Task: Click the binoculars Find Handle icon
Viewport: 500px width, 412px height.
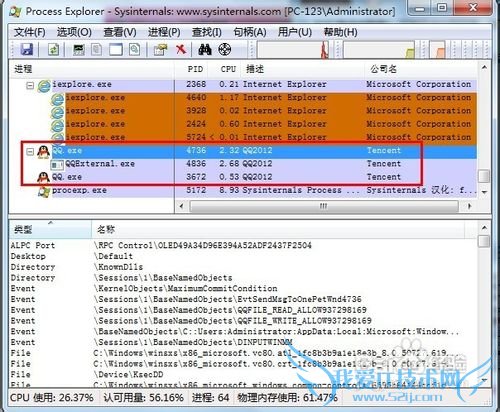Action: point(205,49)
